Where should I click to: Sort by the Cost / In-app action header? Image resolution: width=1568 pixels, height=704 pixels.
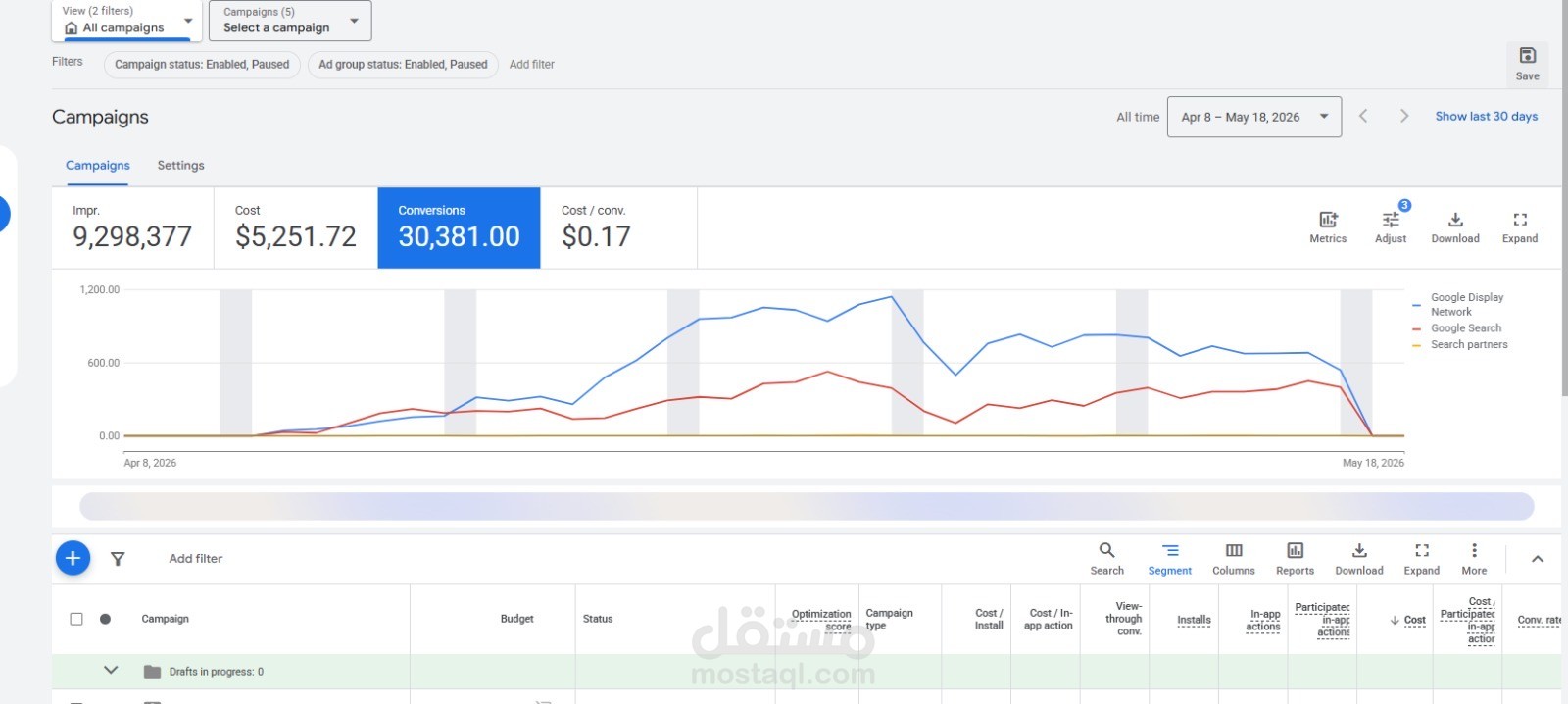1049,619
